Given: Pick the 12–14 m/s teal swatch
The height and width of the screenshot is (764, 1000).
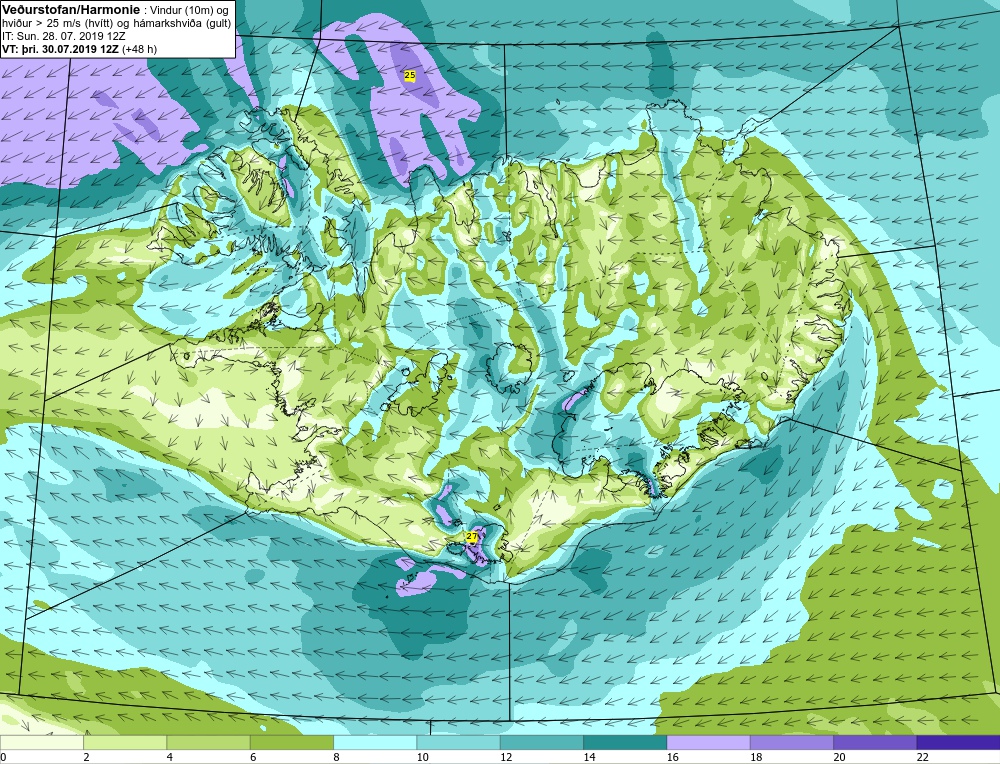Looking at the screenshot, I should point(541,742).
